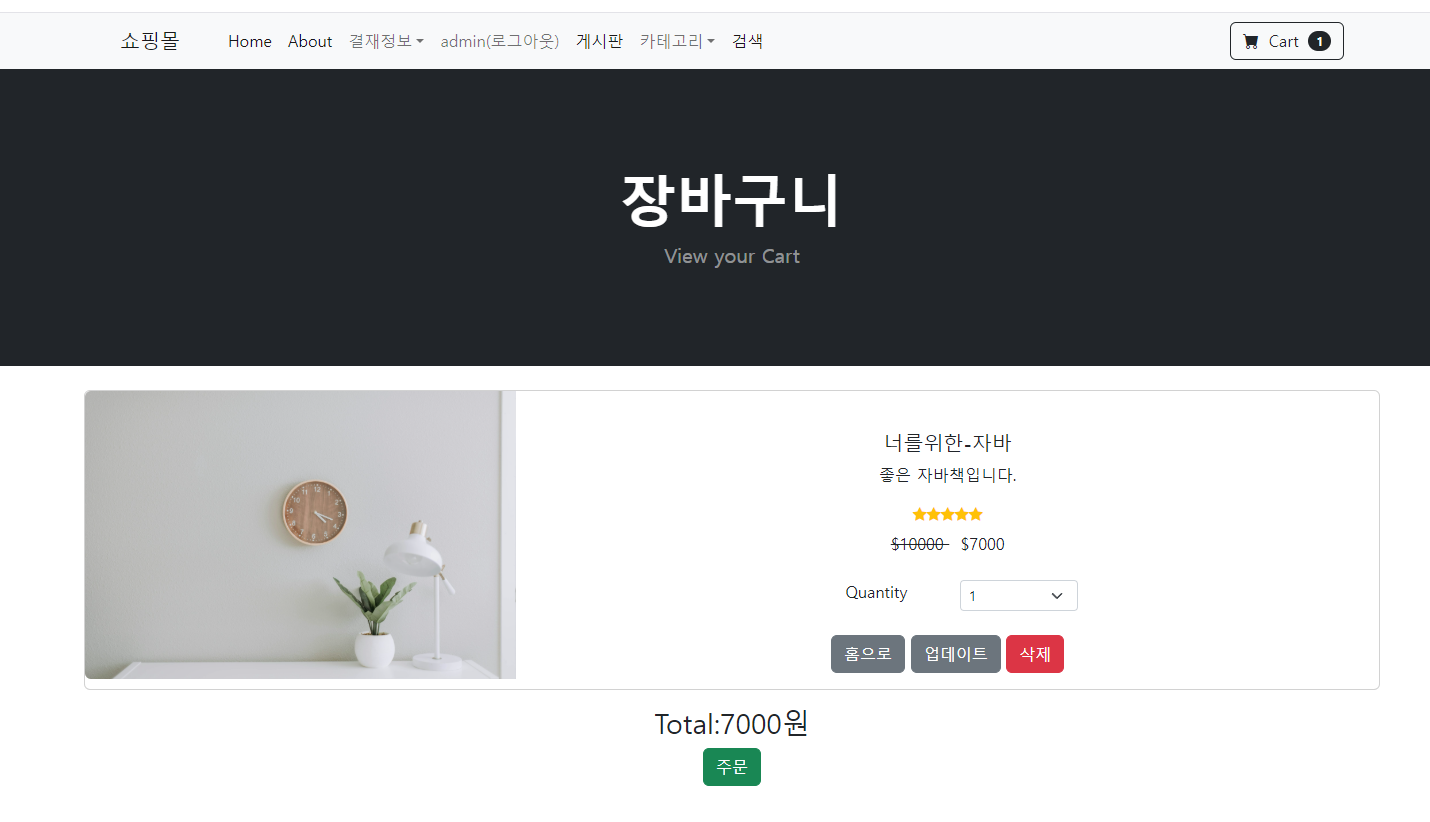Click the gold star rating icons
This screenshot has height=822, width=1430.
[948, 514]
